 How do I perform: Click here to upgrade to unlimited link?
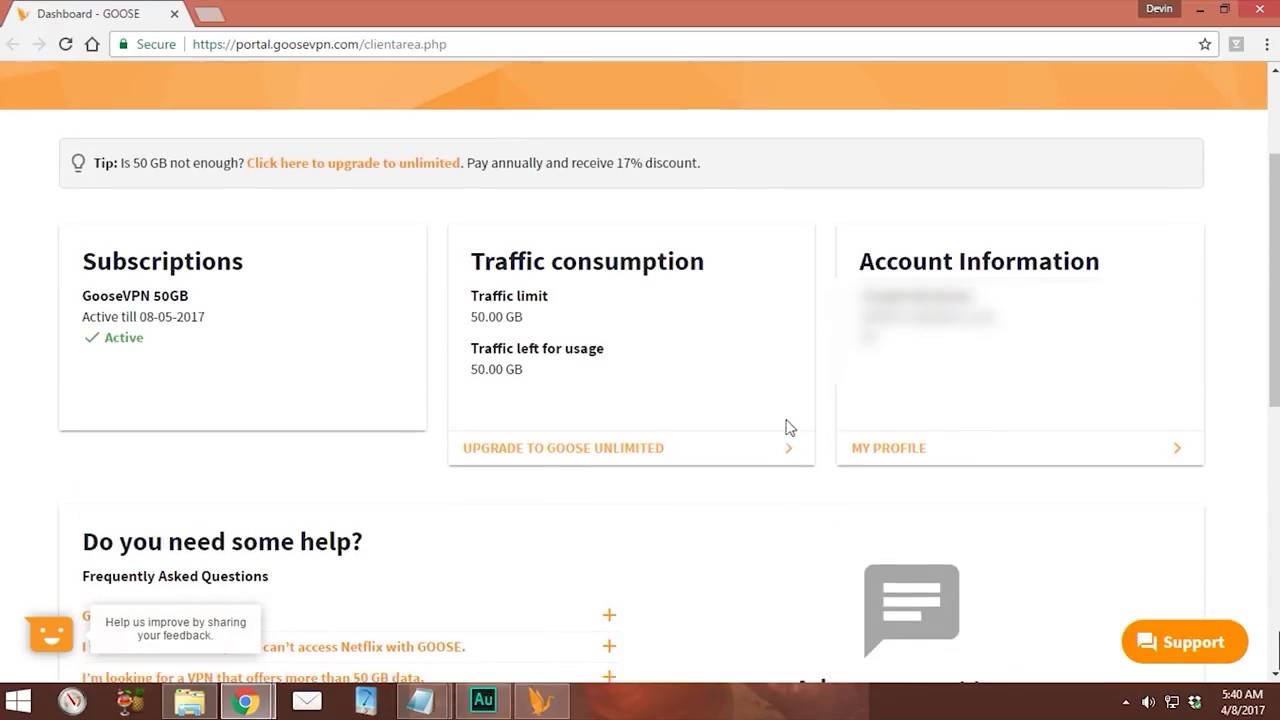tap(353, 163)
